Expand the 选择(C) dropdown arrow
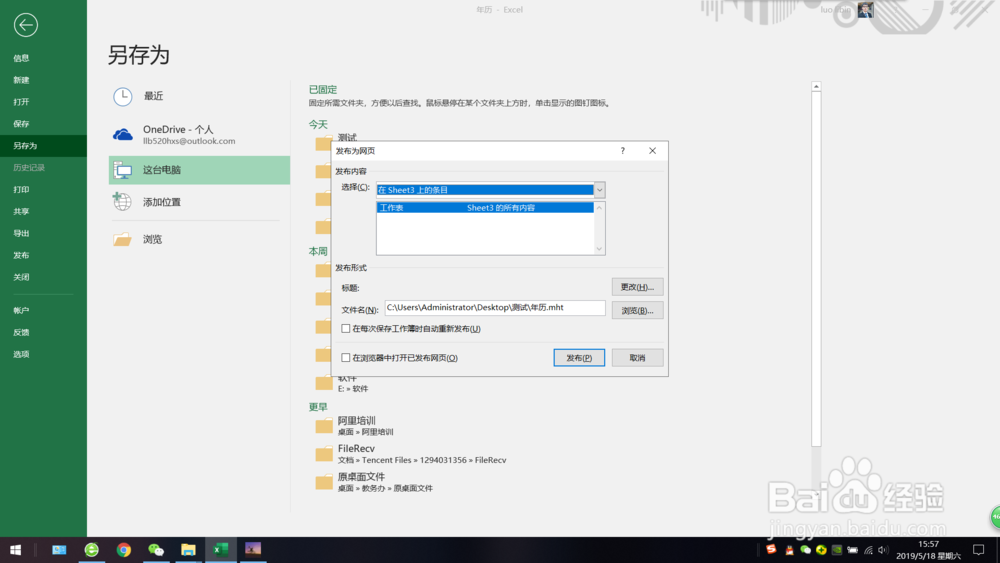1000x563 pixels. point(599,190)
